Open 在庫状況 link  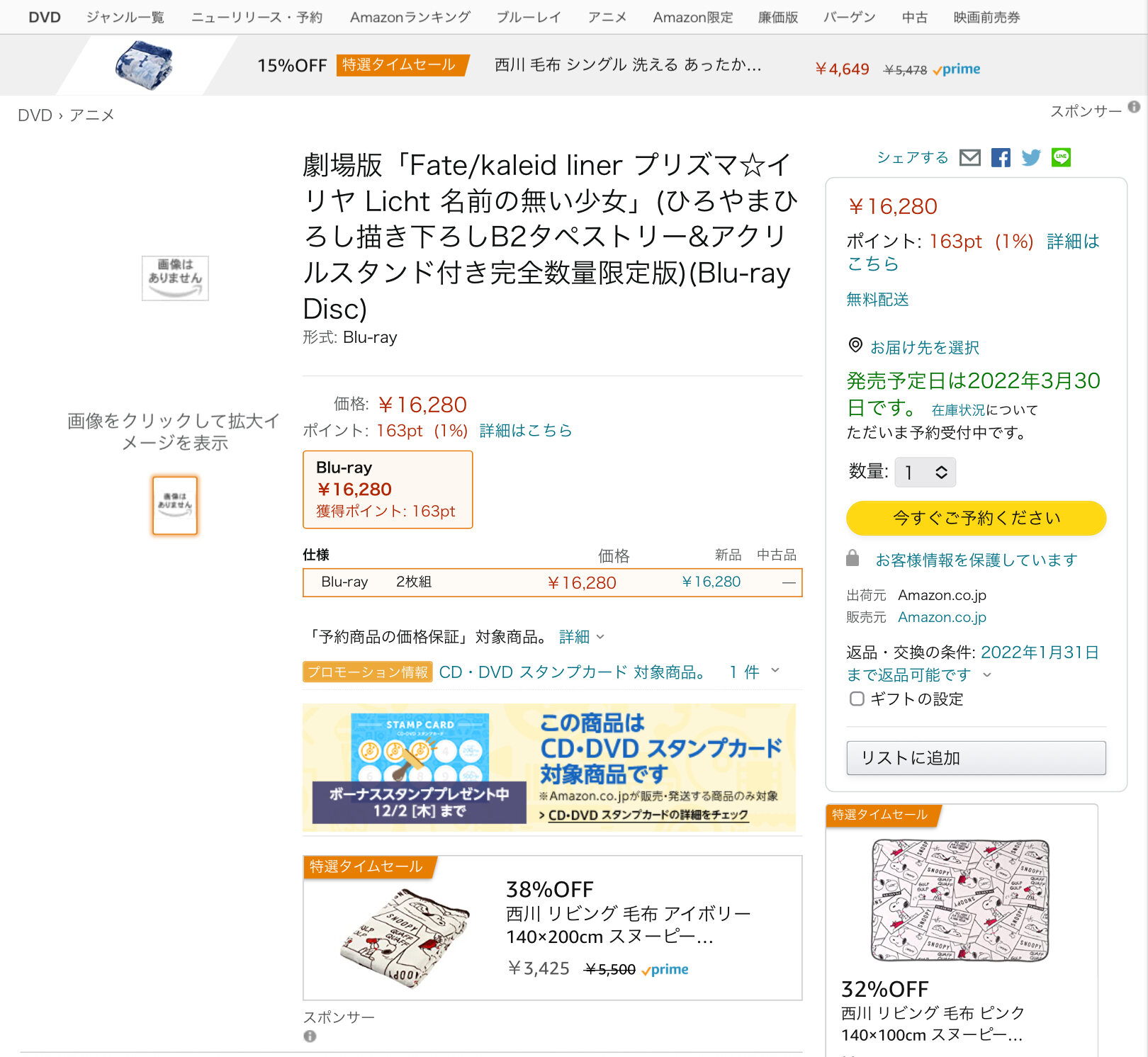pos(958,410)
